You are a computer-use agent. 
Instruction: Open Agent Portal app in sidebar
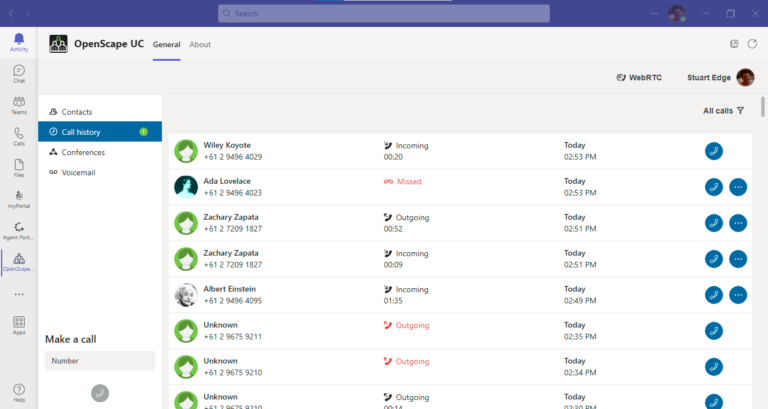click(x=19, y=231)
